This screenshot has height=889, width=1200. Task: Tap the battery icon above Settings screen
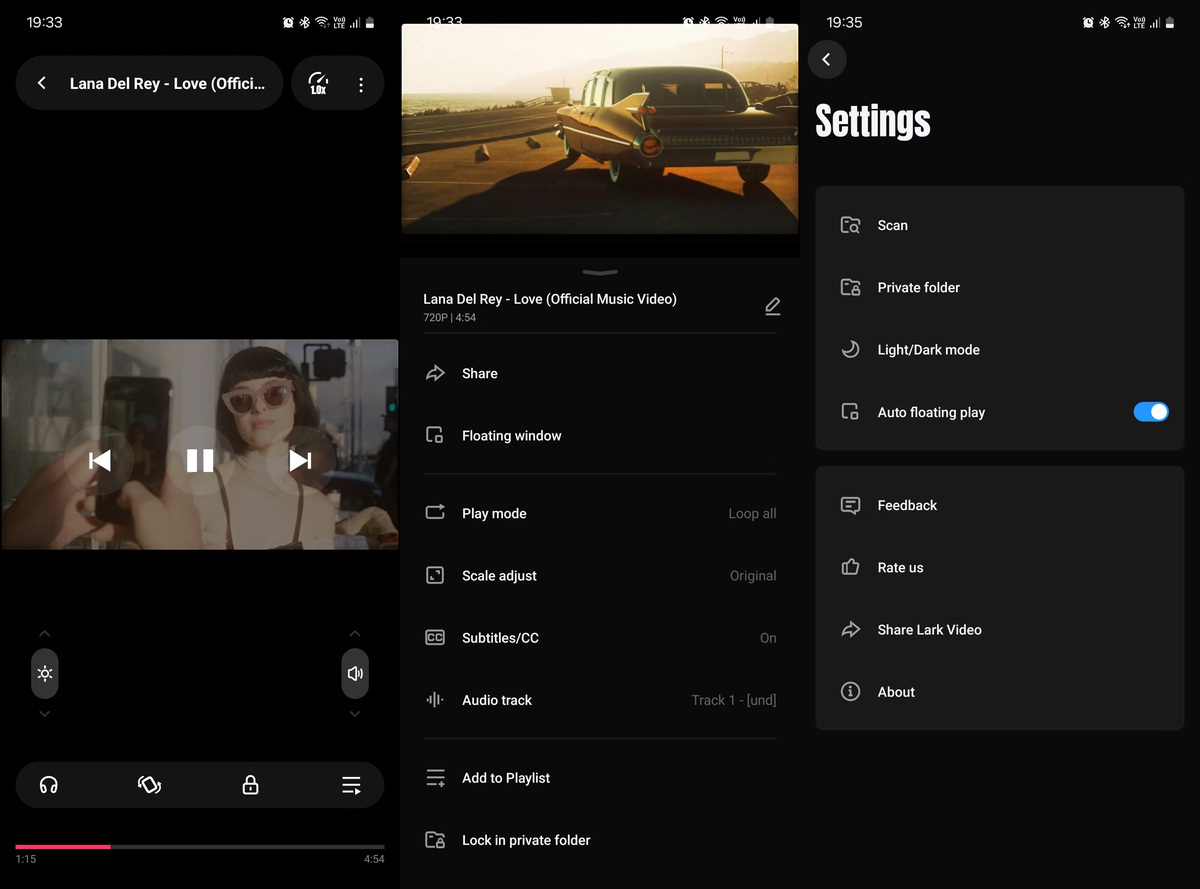click(x=1170, y=22)
